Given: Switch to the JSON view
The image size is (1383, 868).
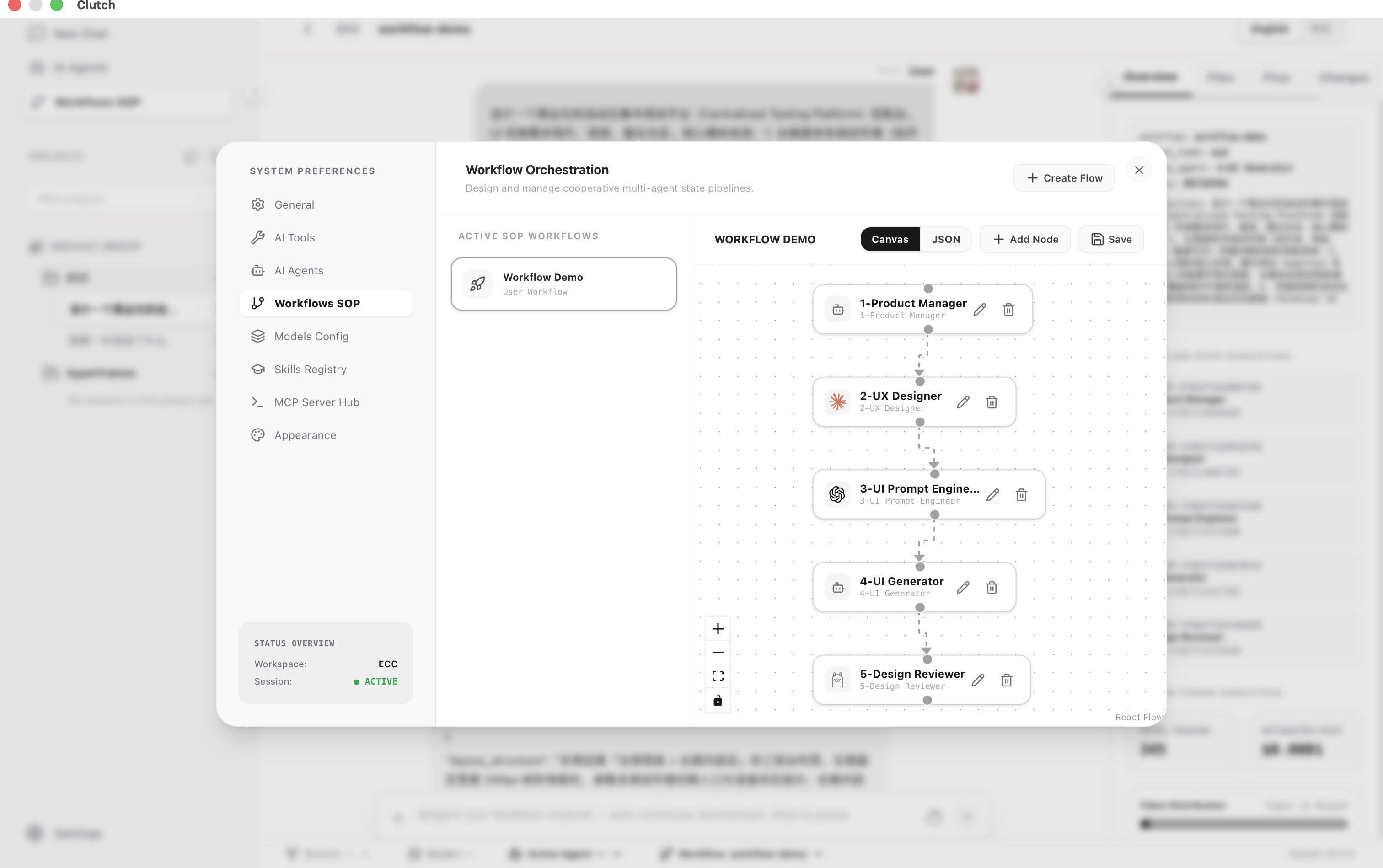Looking at the screenshot, I should (x=945, y=239).
